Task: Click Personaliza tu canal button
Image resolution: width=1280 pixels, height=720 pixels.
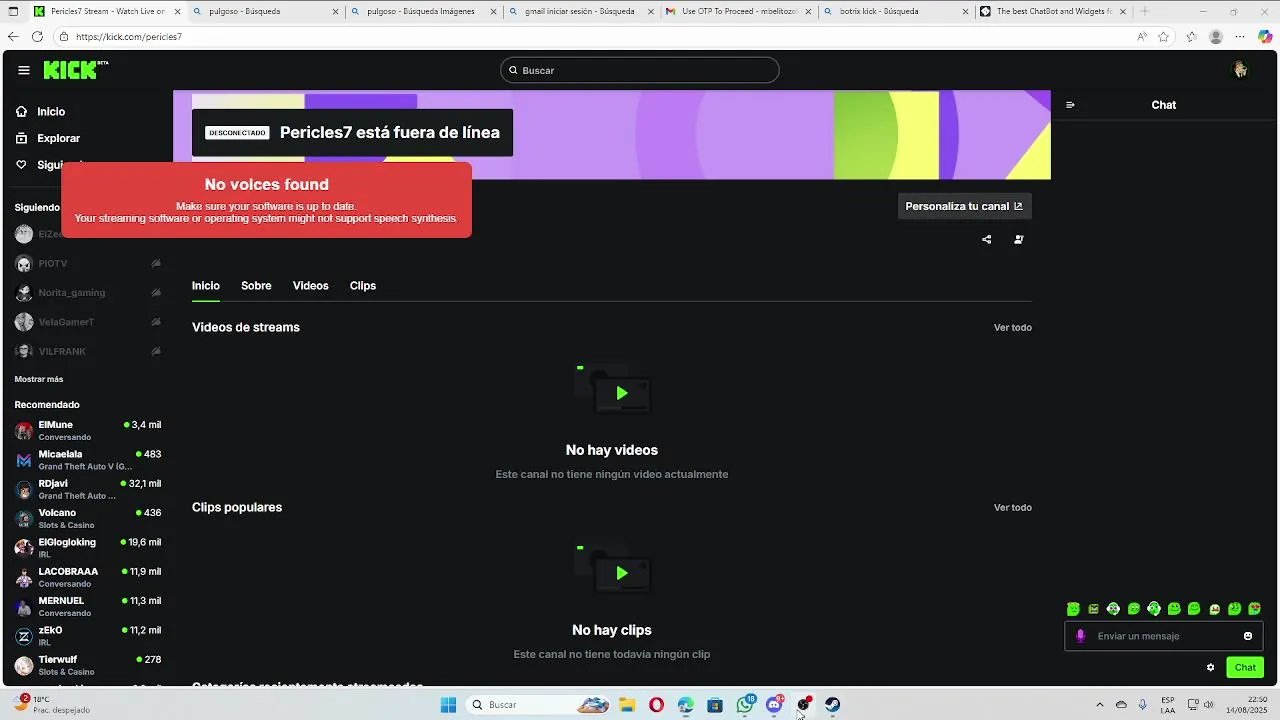Action: pos(964,206)
